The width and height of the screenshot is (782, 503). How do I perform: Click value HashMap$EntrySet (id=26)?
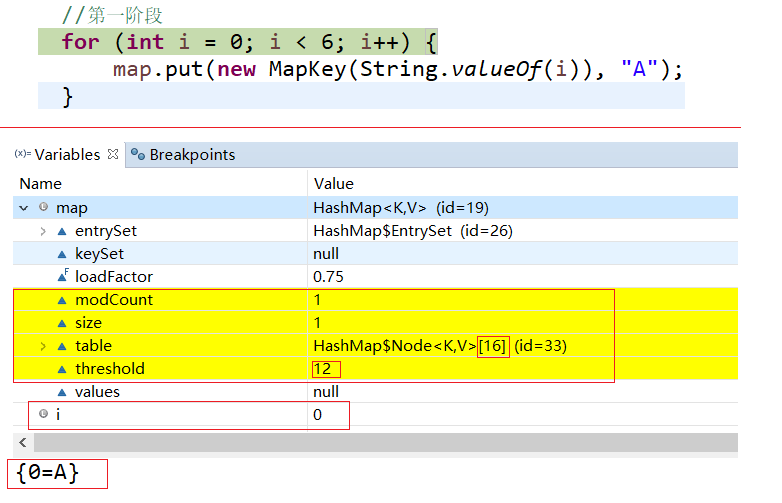tap(413, 231)
